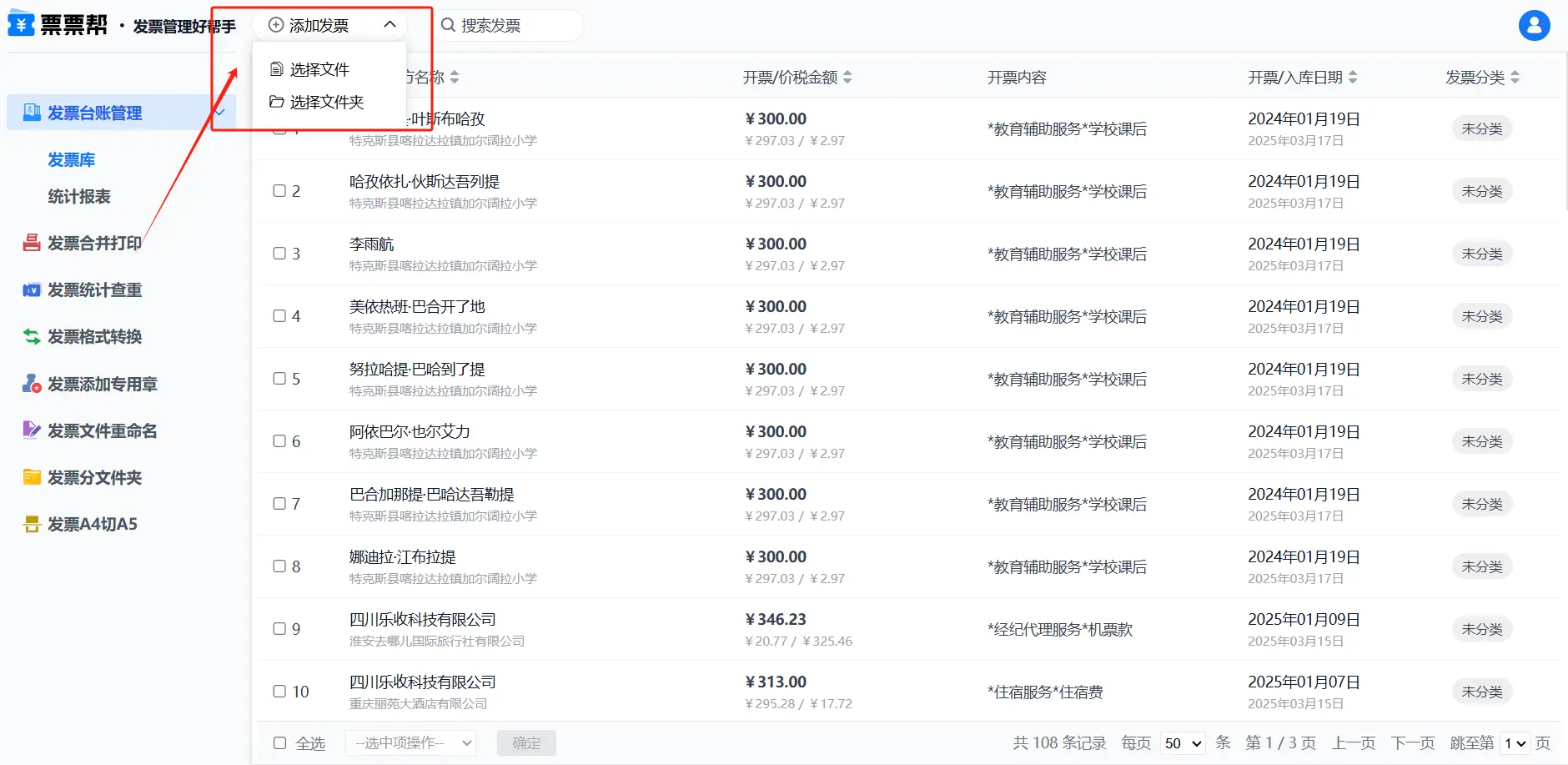The height and width of the screenshot is (765, 1568).
Task: Select the 发票添加专用章 stamp icon
Action: tap(32, 384)
